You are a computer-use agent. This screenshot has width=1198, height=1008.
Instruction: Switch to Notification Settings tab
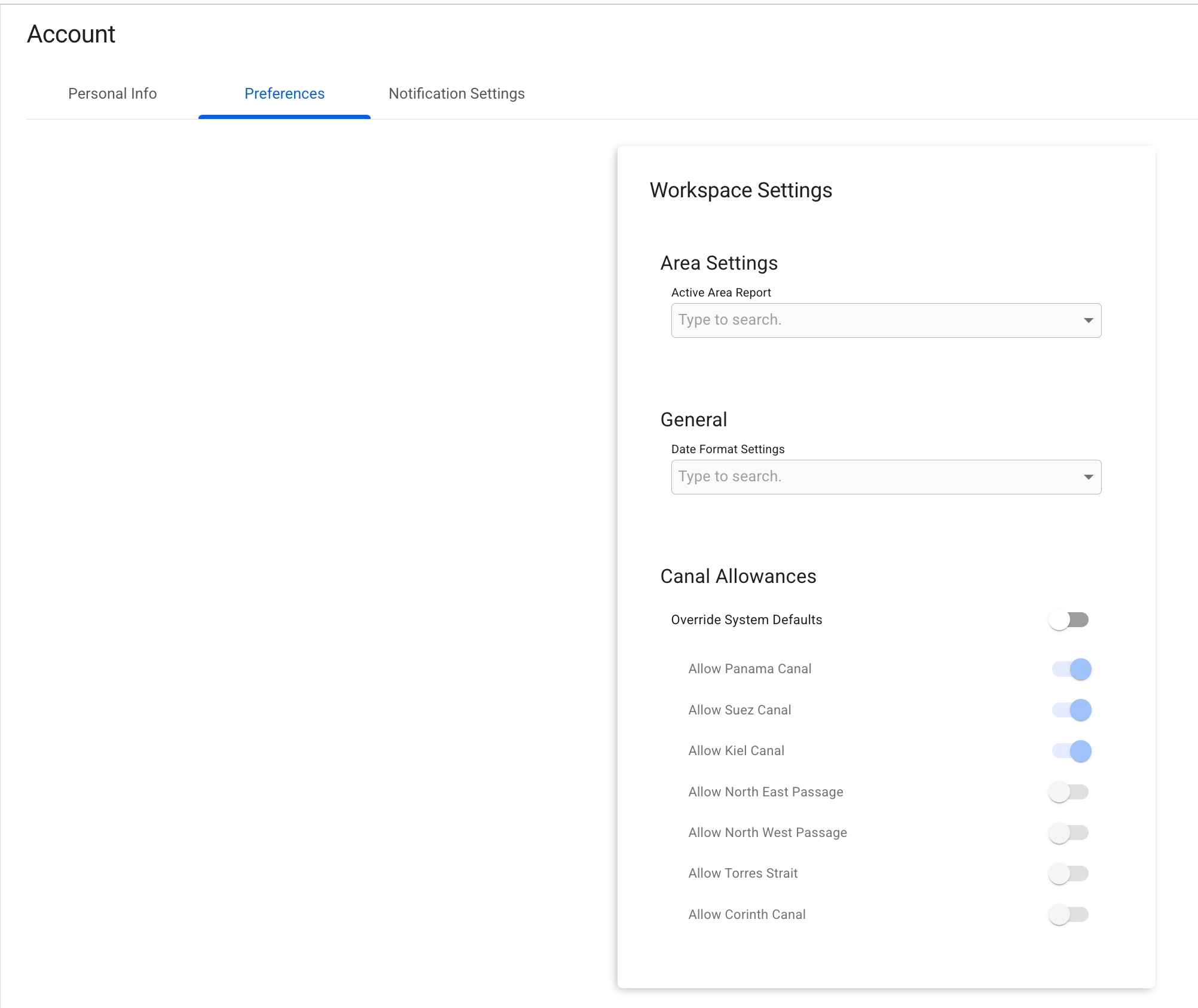(457, 94)
